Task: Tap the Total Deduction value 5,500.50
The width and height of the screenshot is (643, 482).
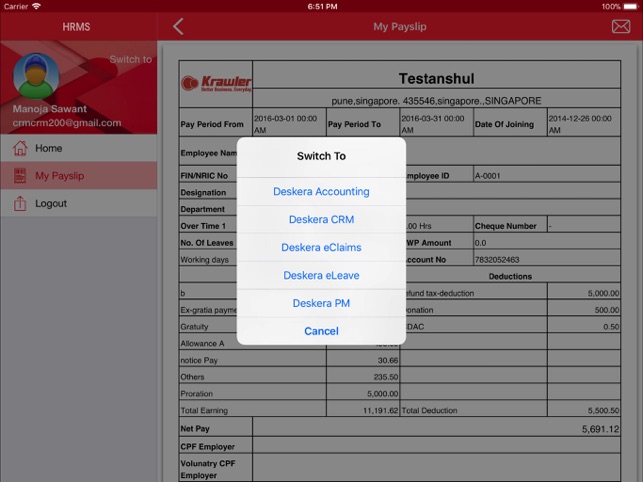Action: [x=603, y=410]
